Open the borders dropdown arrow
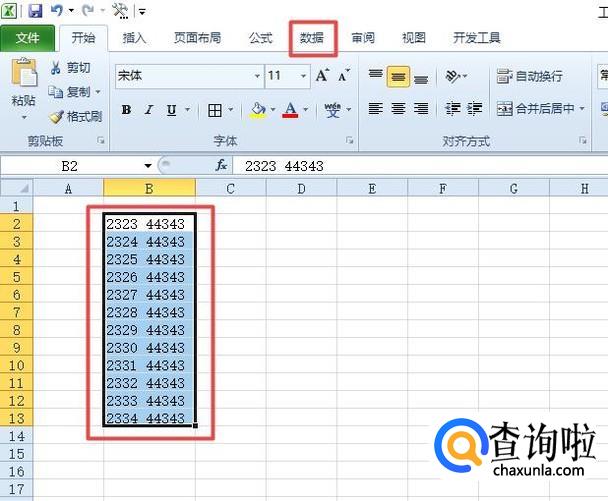Screen dimensions: 608x501 click(x=231, y=110)
